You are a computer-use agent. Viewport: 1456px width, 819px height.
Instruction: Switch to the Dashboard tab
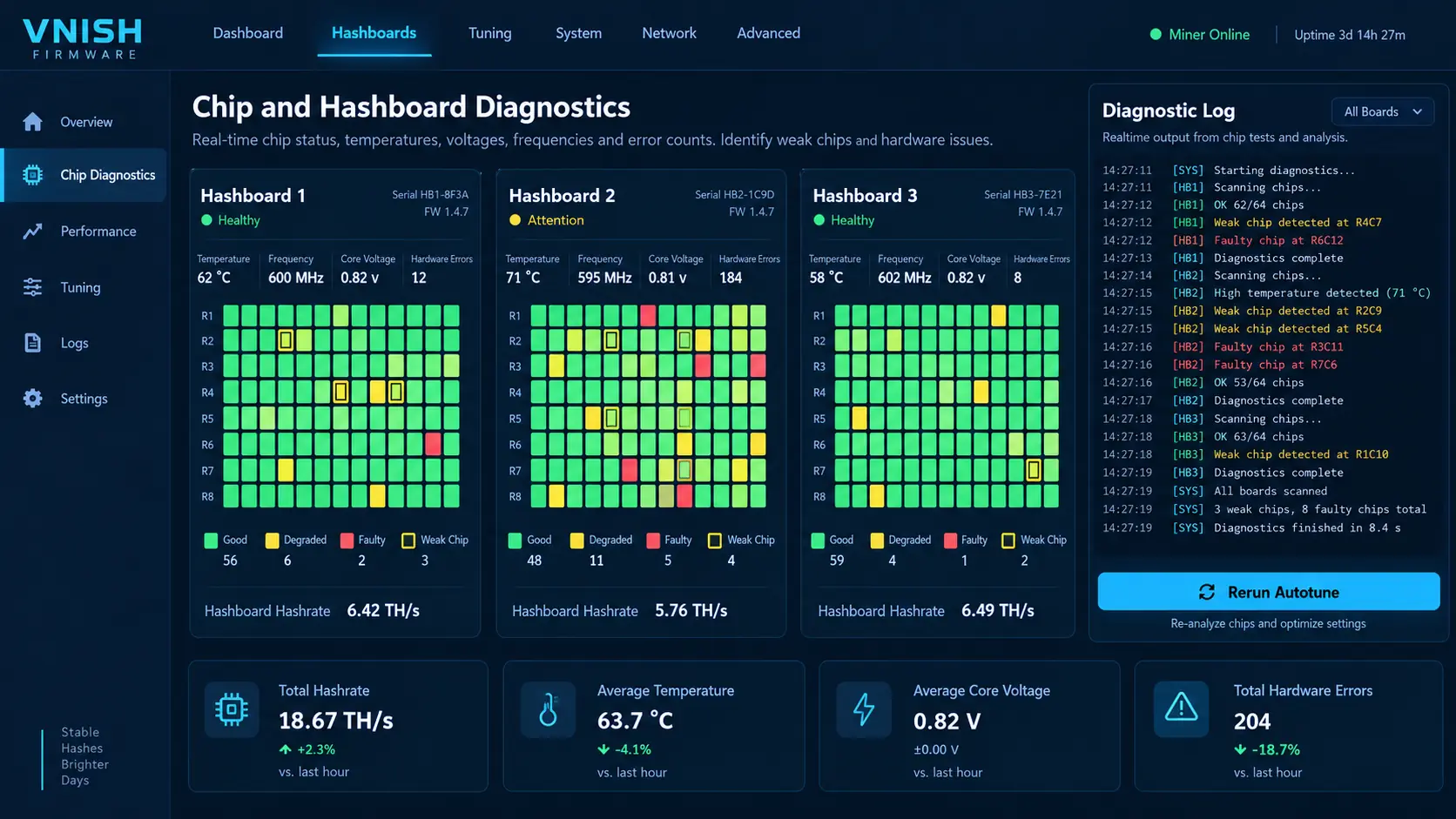pos(248,33)
